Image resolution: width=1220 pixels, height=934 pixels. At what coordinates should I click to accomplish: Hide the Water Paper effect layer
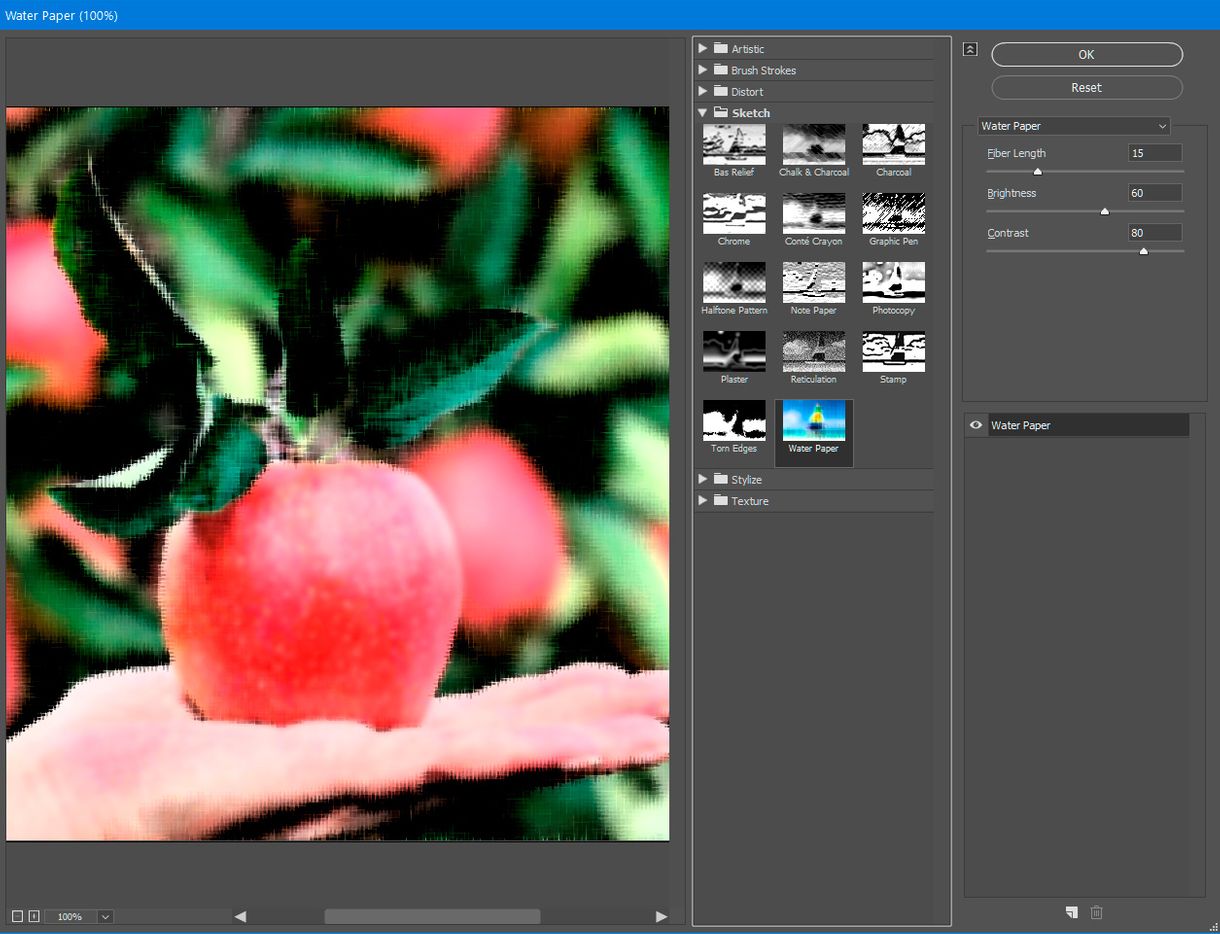pos(976,425)
